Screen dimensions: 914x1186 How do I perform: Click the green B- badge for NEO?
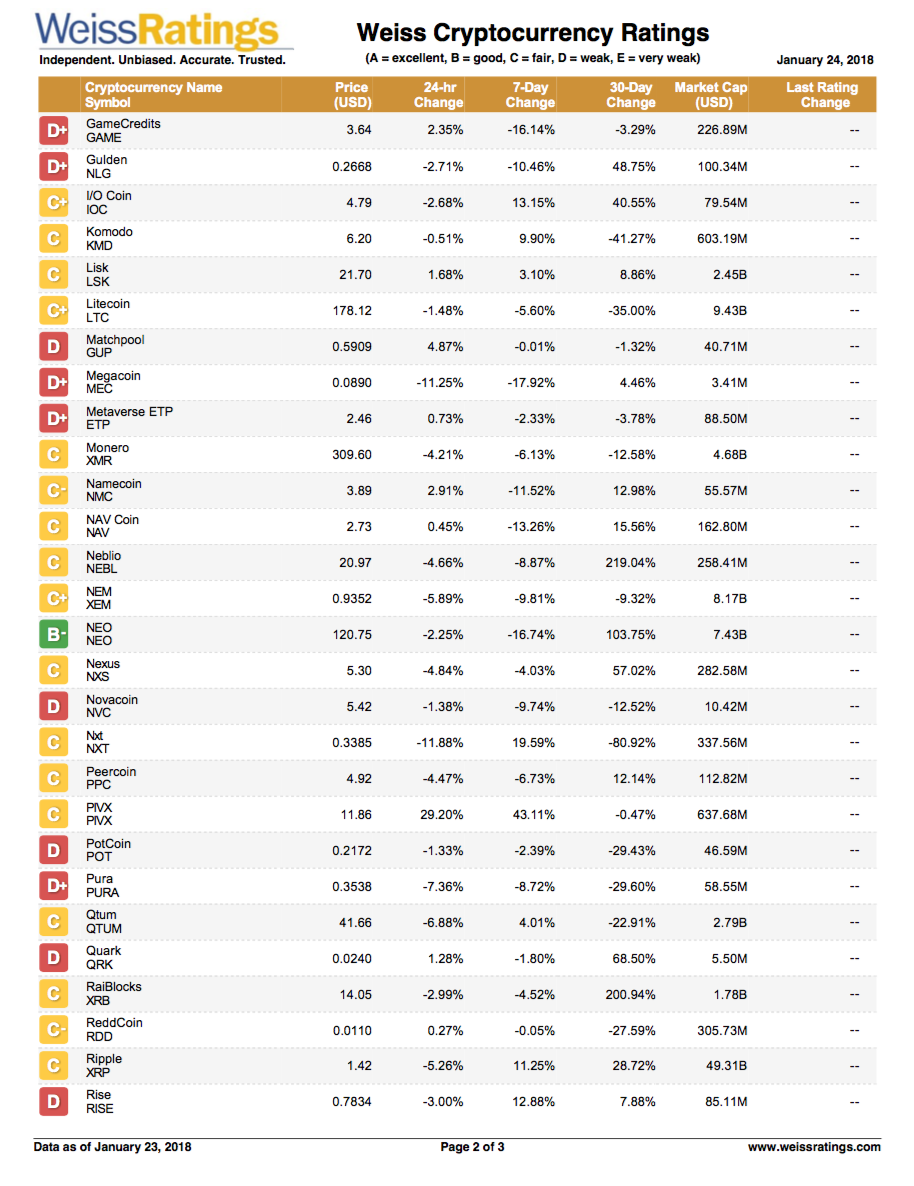[54, 634]
